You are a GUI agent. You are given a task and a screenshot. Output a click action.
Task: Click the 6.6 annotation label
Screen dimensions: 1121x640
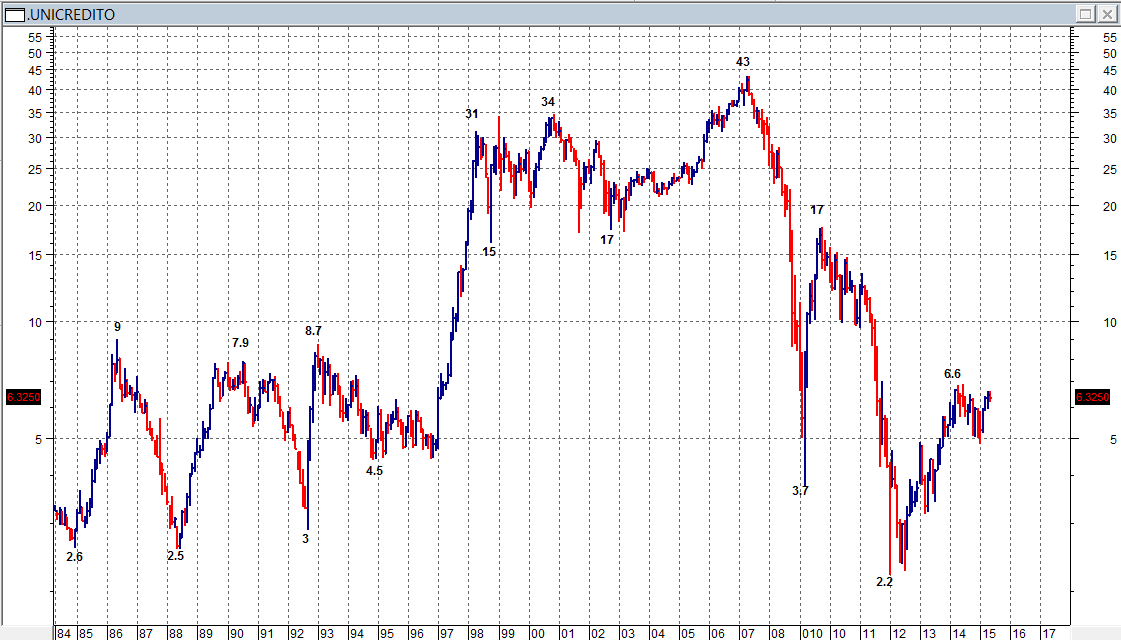952,374
